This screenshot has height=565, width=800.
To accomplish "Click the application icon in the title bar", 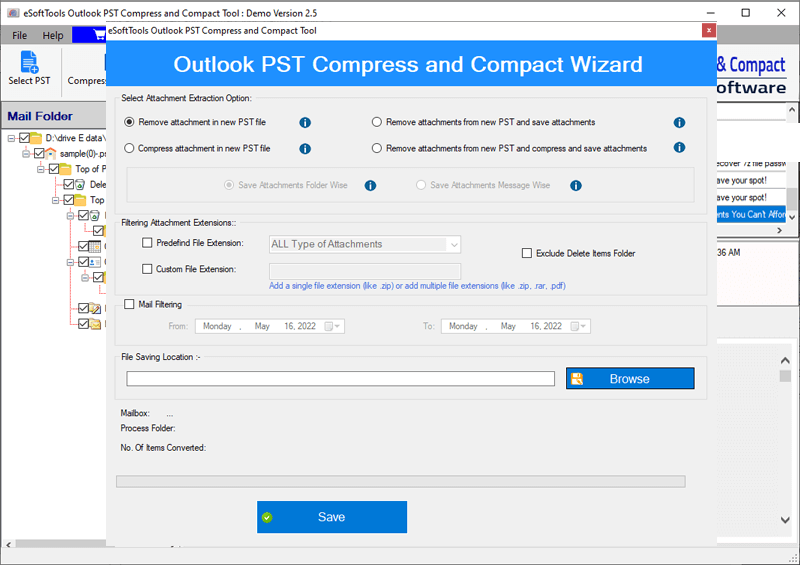I will 13,13.
